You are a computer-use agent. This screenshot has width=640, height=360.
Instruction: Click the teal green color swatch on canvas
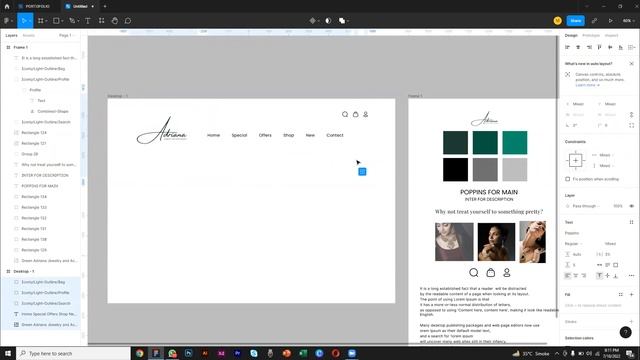tap(515, 142)
